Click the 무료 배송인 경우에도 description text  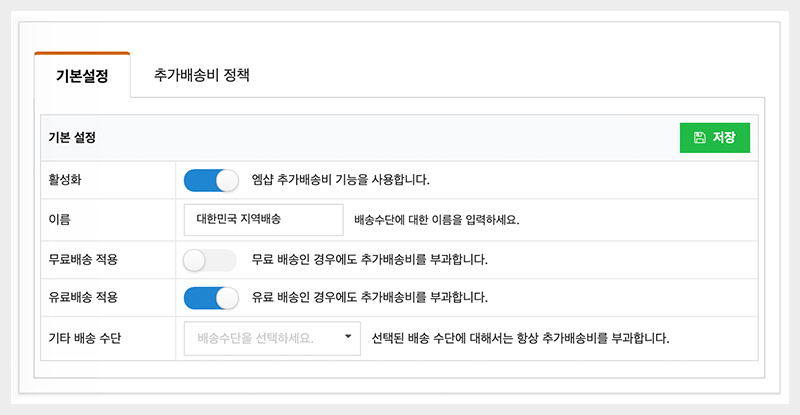(369, 260)
